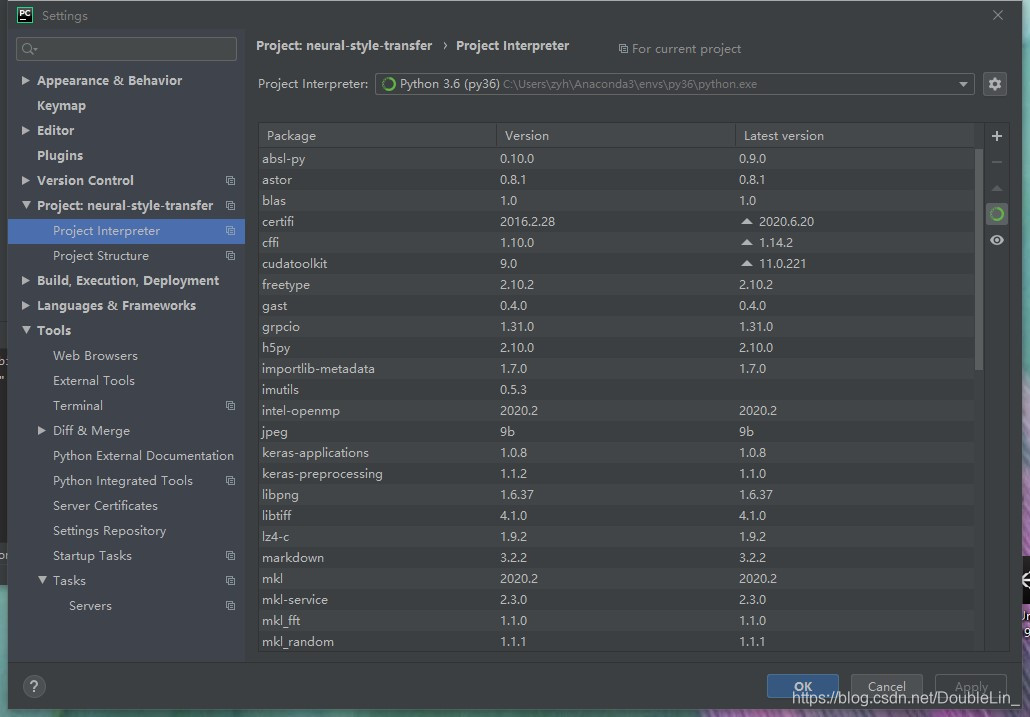Close the Settings dialog with the X

(998, 15)
